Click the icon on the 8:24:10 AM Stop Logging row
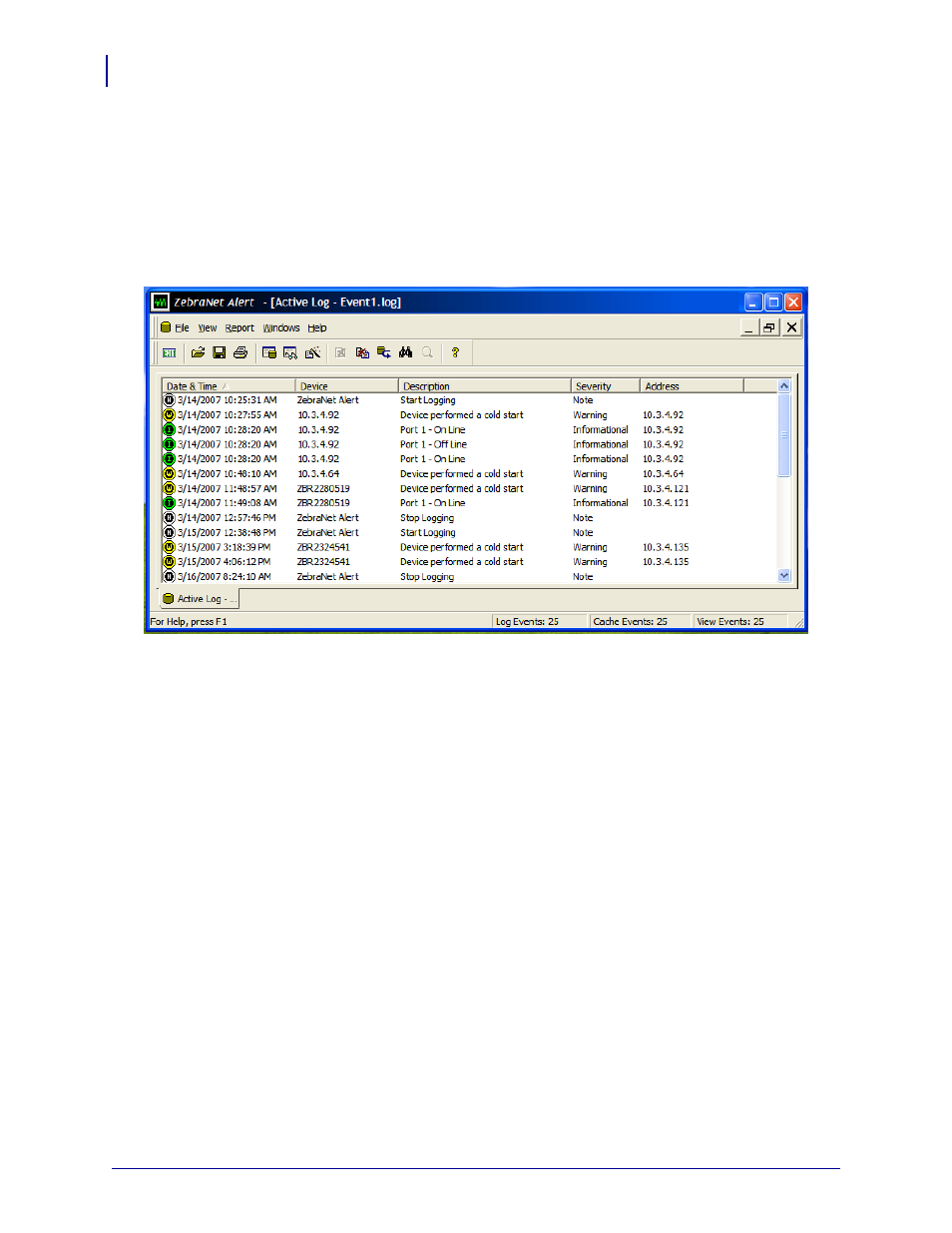 coord(169,577)
